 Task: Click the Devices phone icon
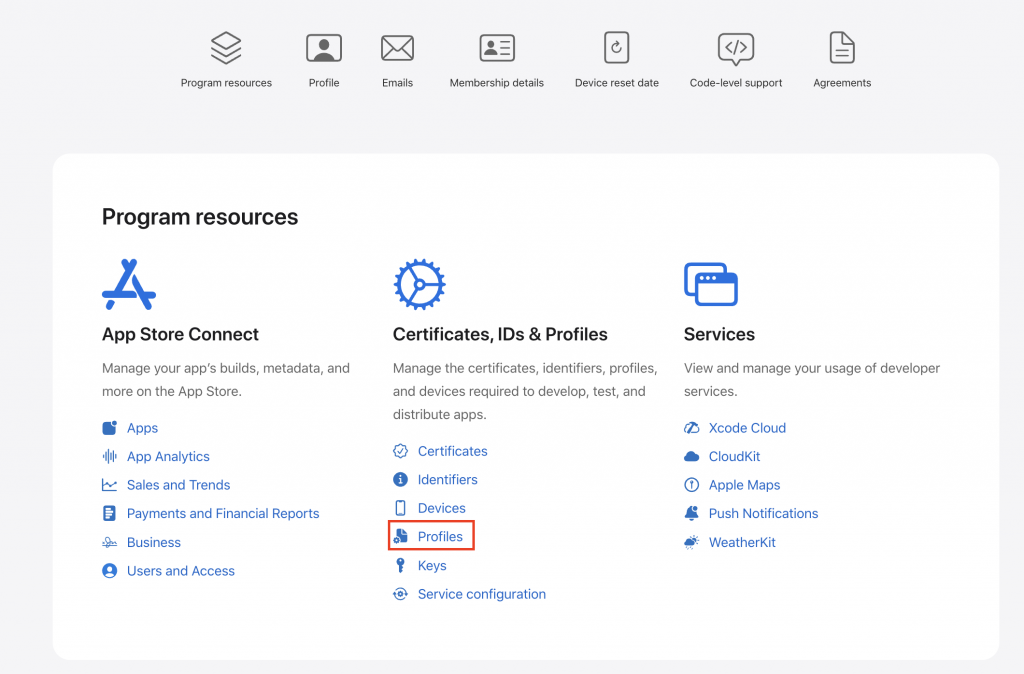400,508
